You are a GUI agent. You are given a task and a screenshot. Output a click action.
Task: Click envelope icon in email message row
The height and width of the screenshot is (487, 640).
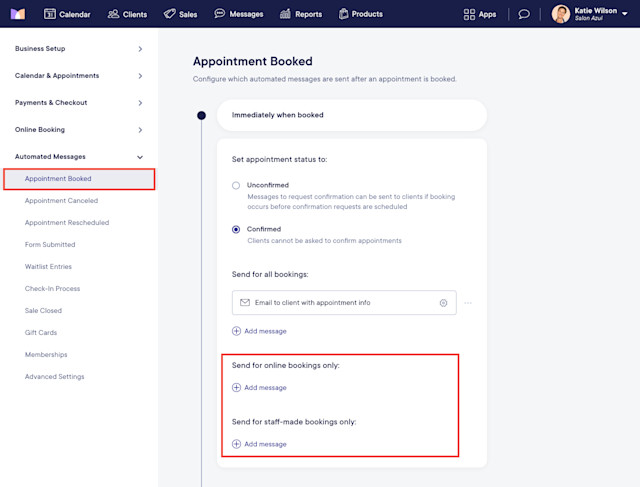[x=245, y=302]
